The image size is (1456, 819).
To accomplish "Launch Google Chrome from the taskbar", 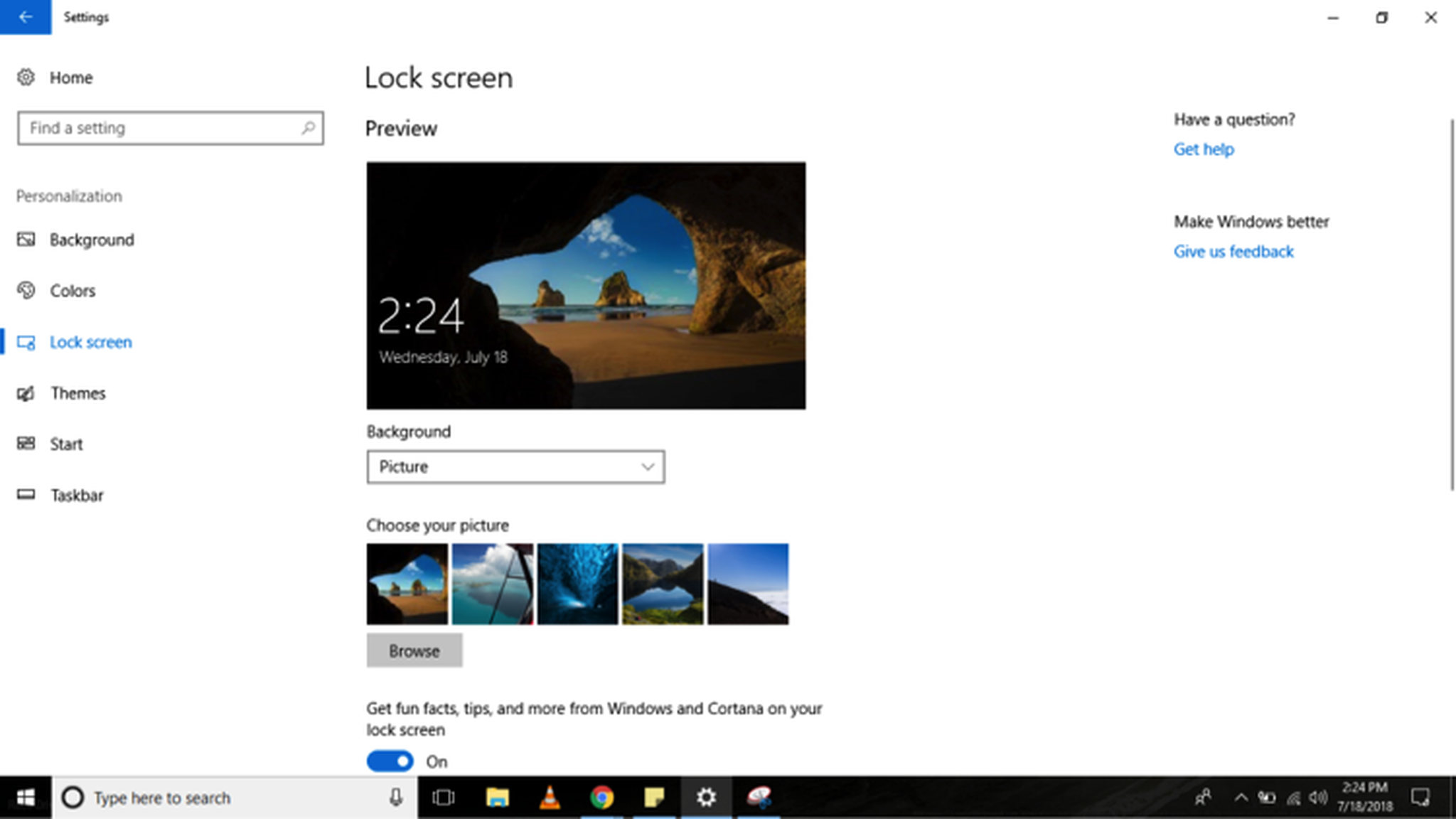I will [x=602, y=798].
